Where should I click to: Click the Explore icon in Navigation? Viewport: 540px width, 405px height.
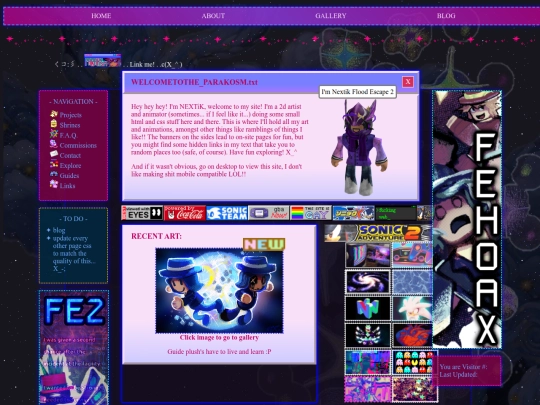click(54, 164)
